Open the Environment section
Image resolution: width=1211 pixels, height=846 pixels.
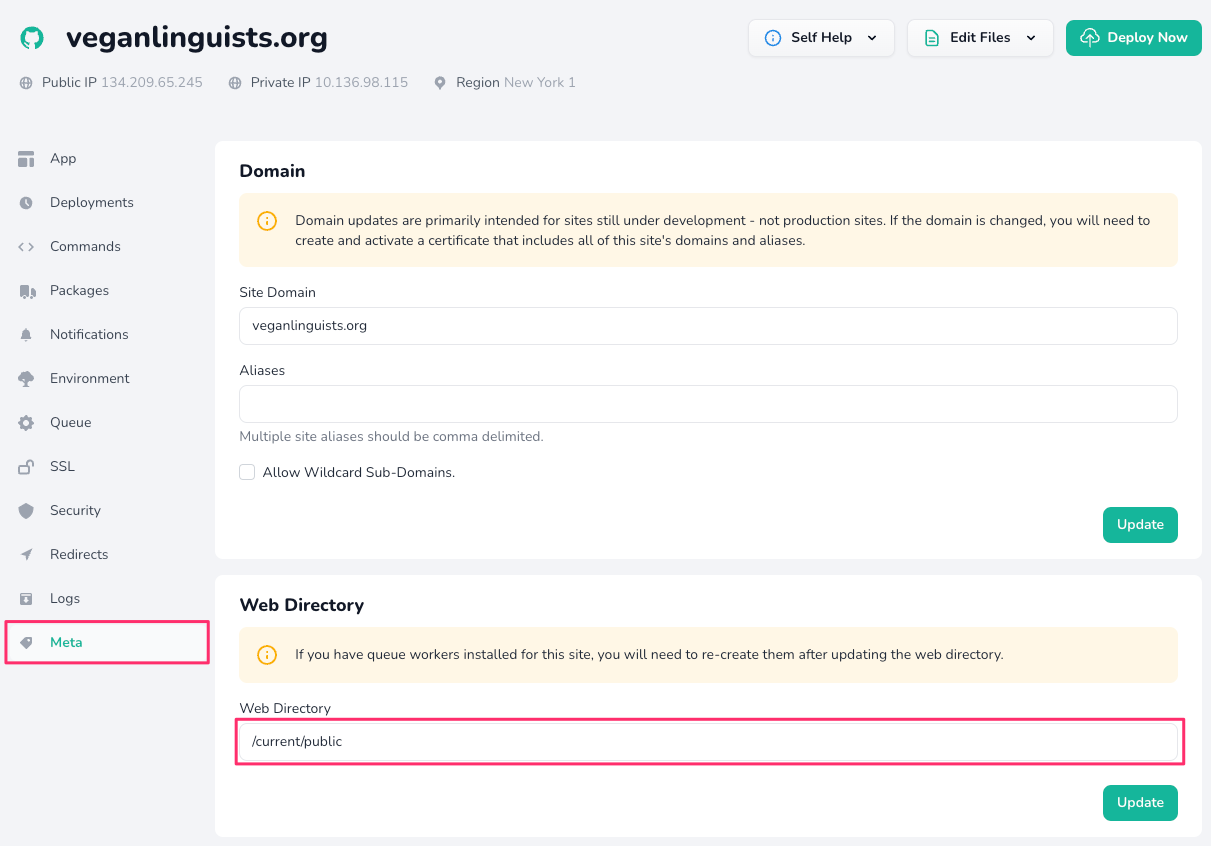(x=89, y=379)
